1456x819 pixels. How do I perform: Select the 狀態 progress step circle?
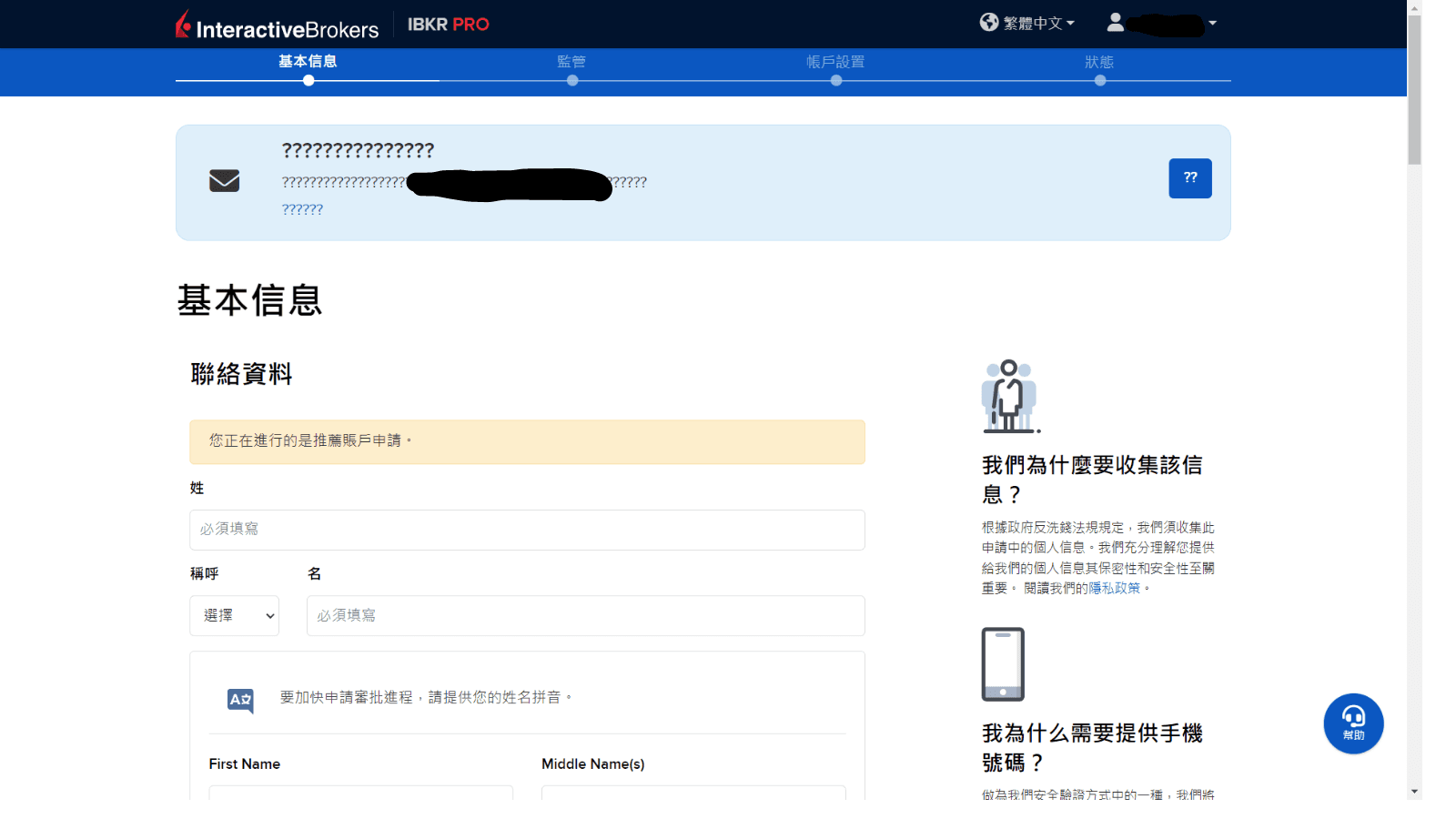point(1100,80)
